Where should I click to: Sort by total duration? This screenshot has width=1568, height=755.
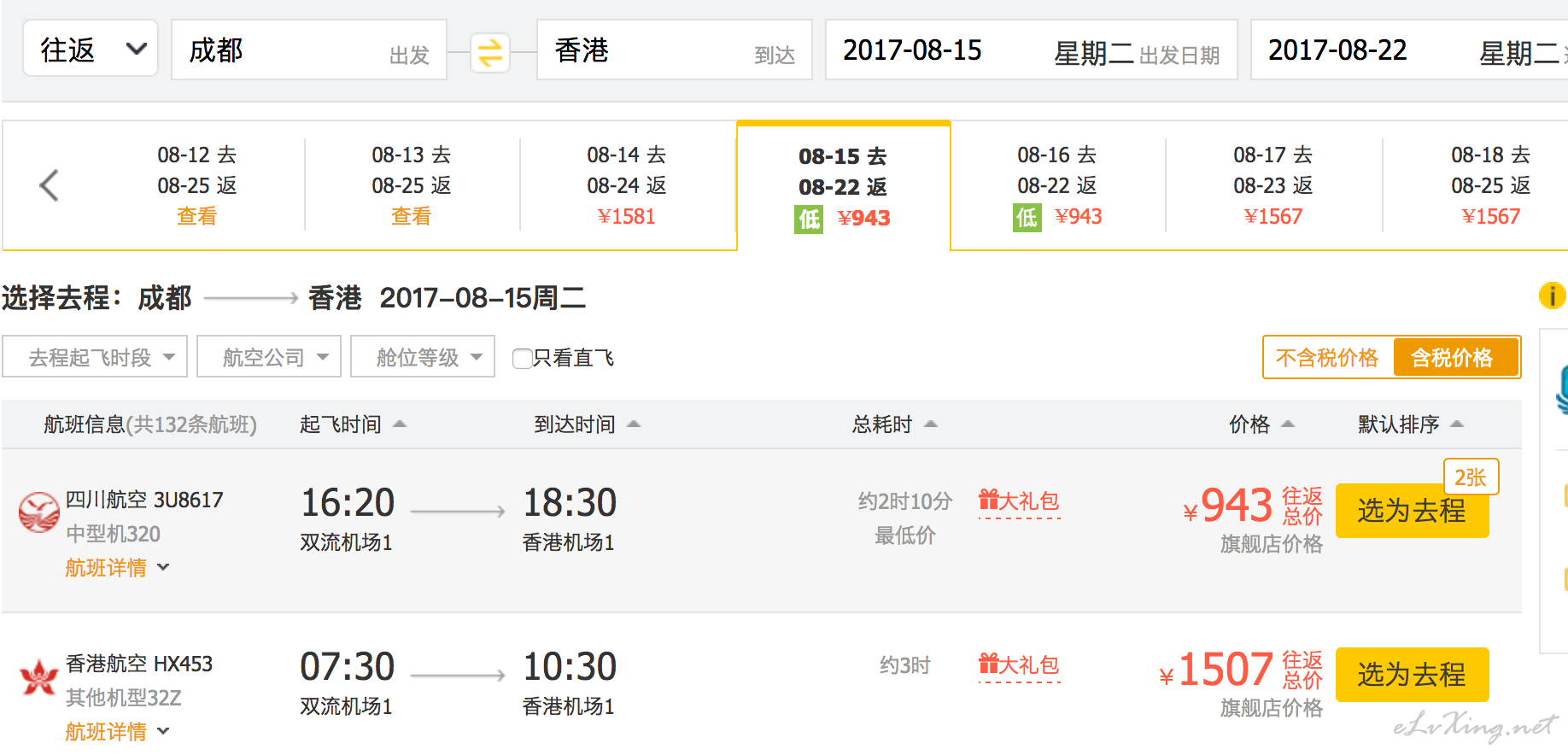click(x=894, y=424)
